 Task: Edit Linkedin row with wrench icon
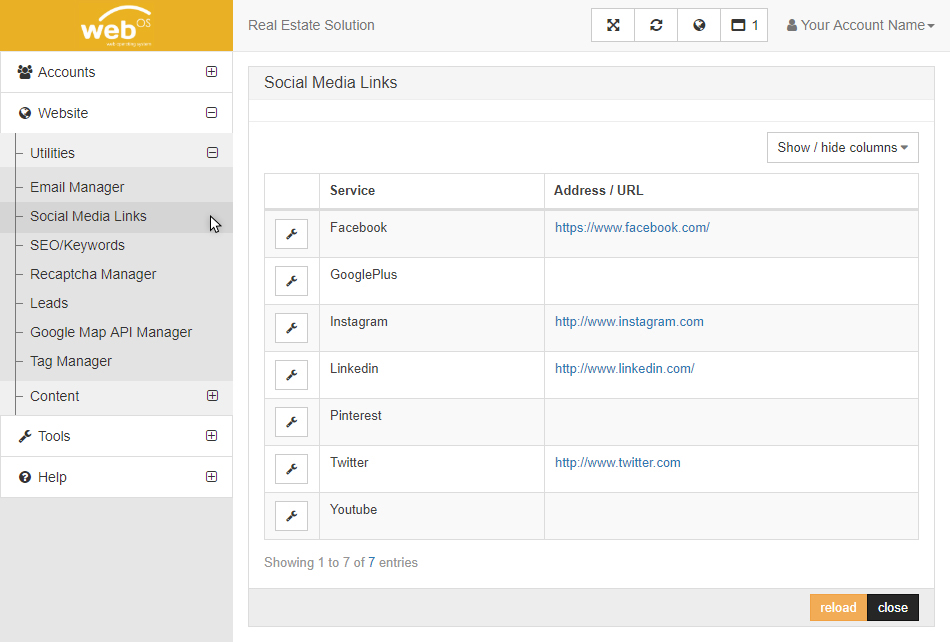pyautogui.click(x=291, y=375)
